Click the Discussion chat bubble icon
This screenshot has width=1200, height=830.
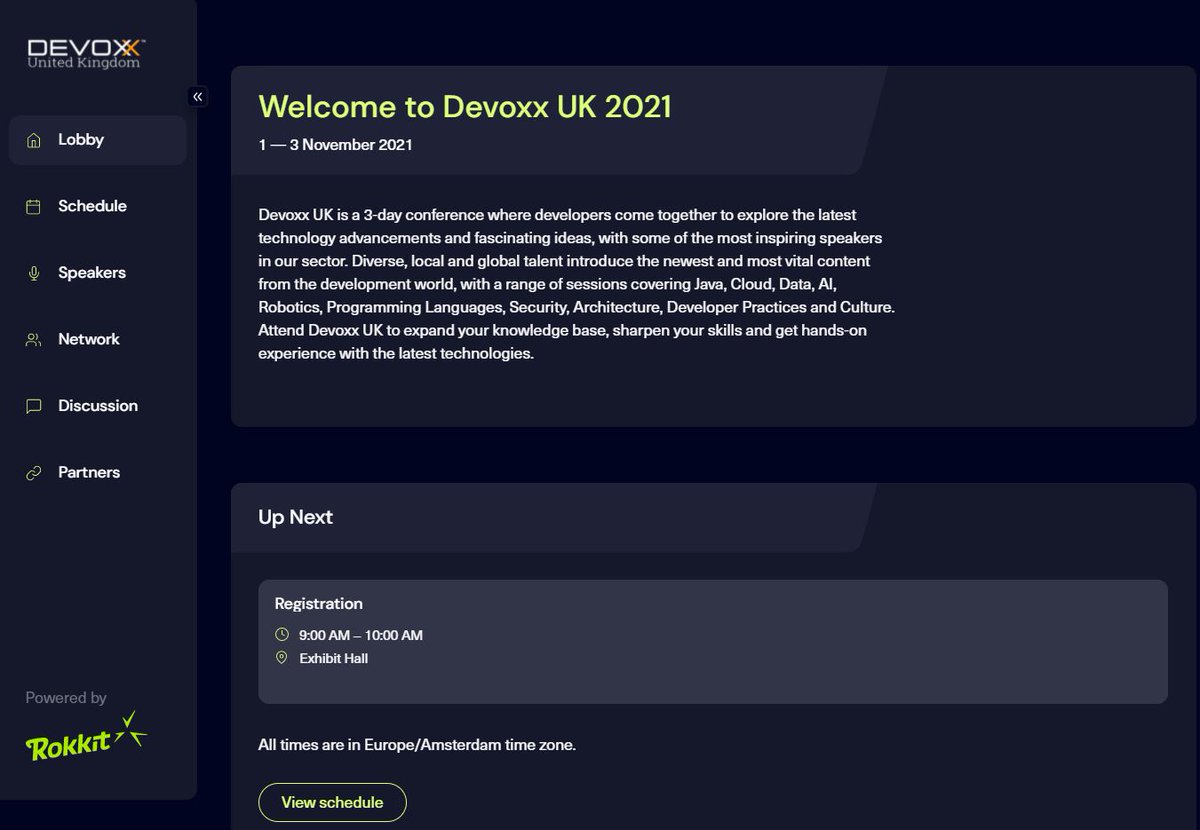click(x=34, y=406)
